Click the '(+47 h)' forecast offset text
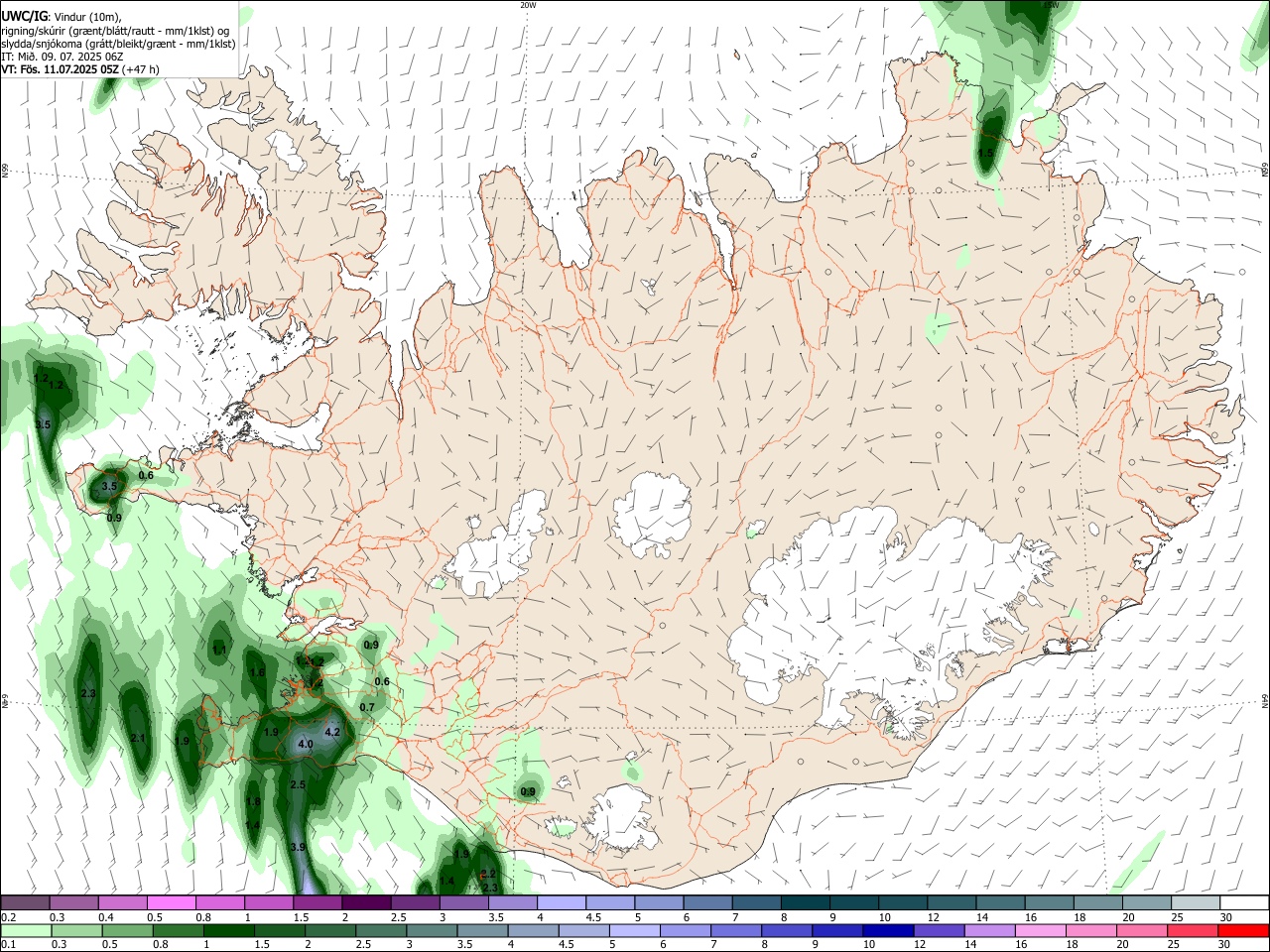The height and width of the screenshot is (952, 1270). coord(140,69)
